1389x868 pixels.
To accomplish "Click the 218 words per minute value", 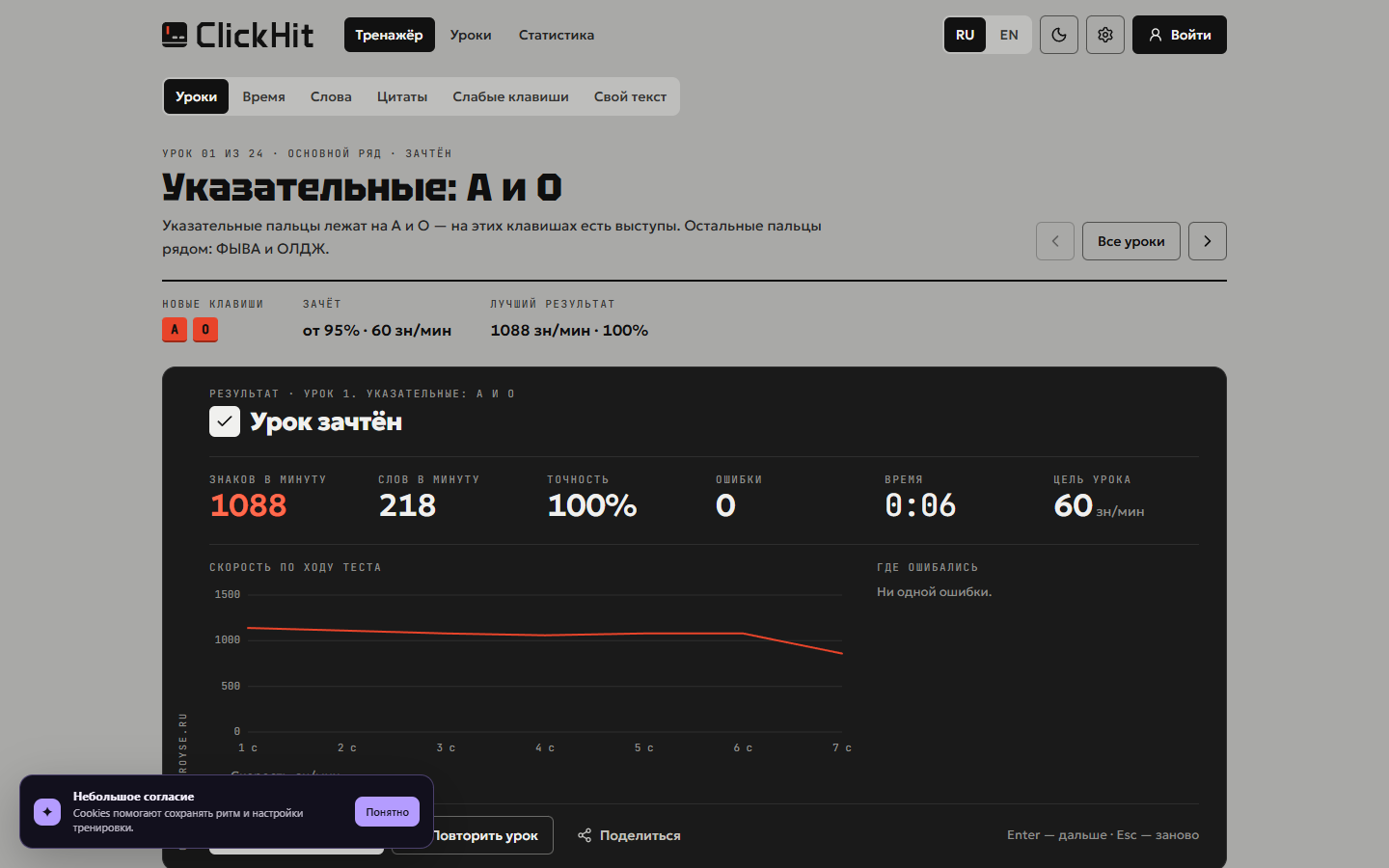I will pyautogui.click(x=407, y=505).
